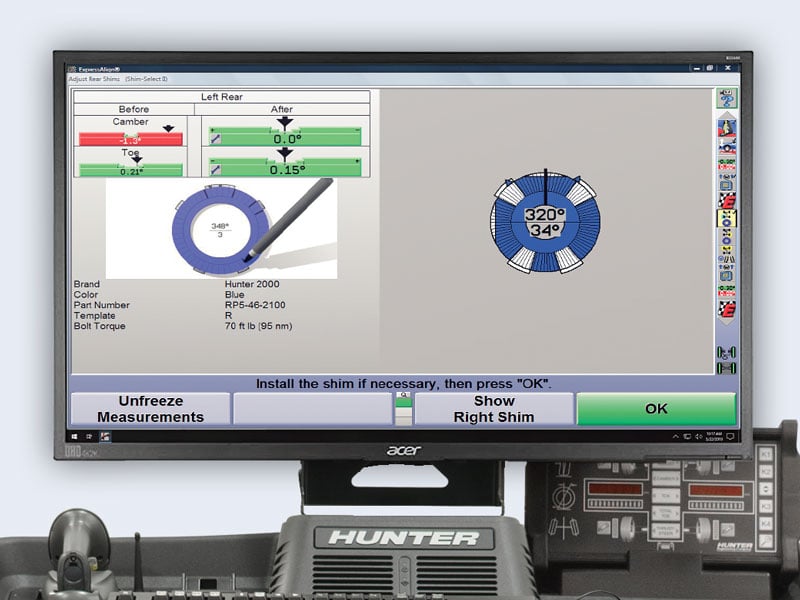This screenshot has height=600, width=800.
Task: Click the network tray icon
Action: pyautogui.click(x=687, y=437)
